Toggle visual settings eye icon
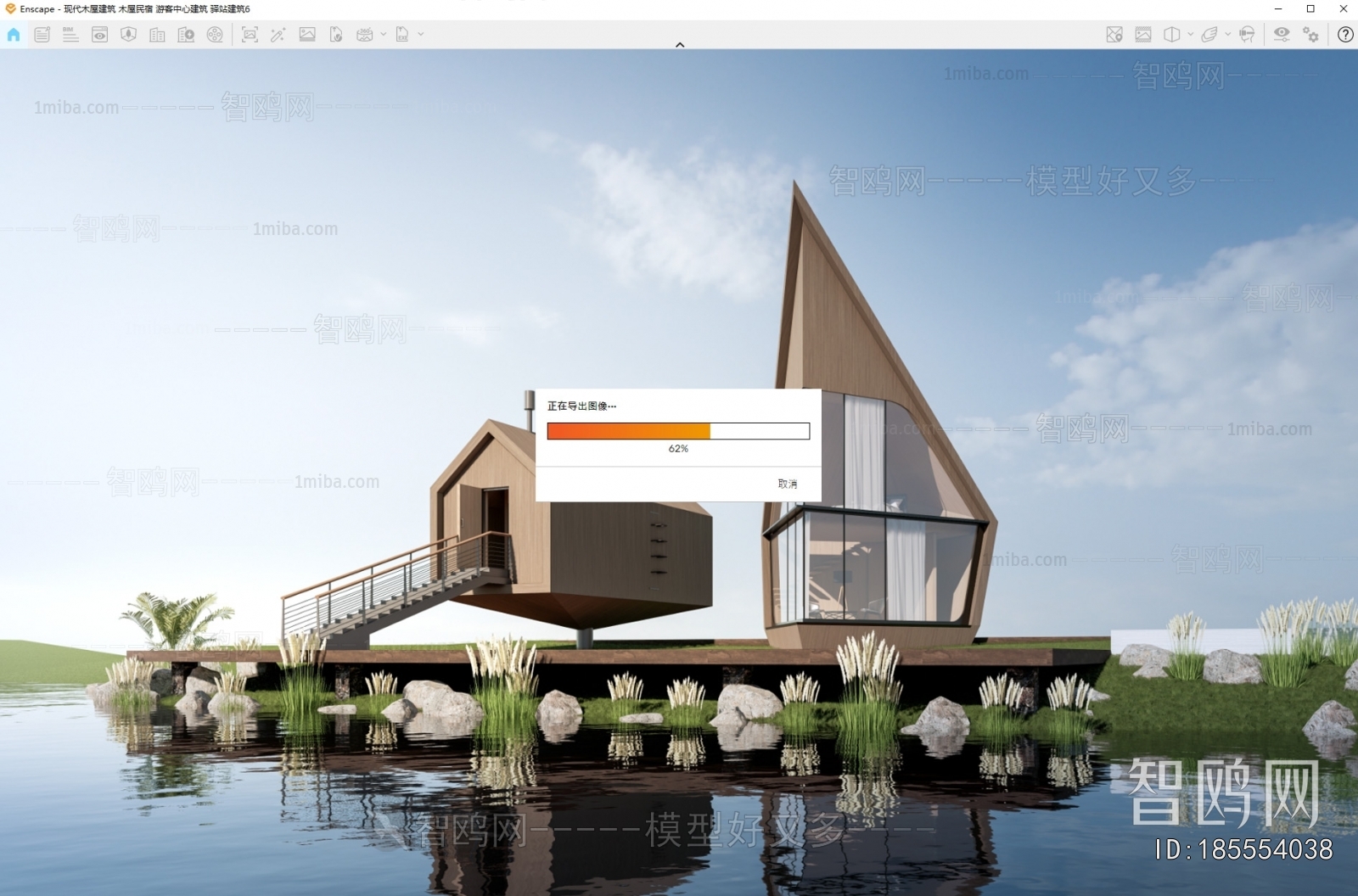 [1282, 35]
